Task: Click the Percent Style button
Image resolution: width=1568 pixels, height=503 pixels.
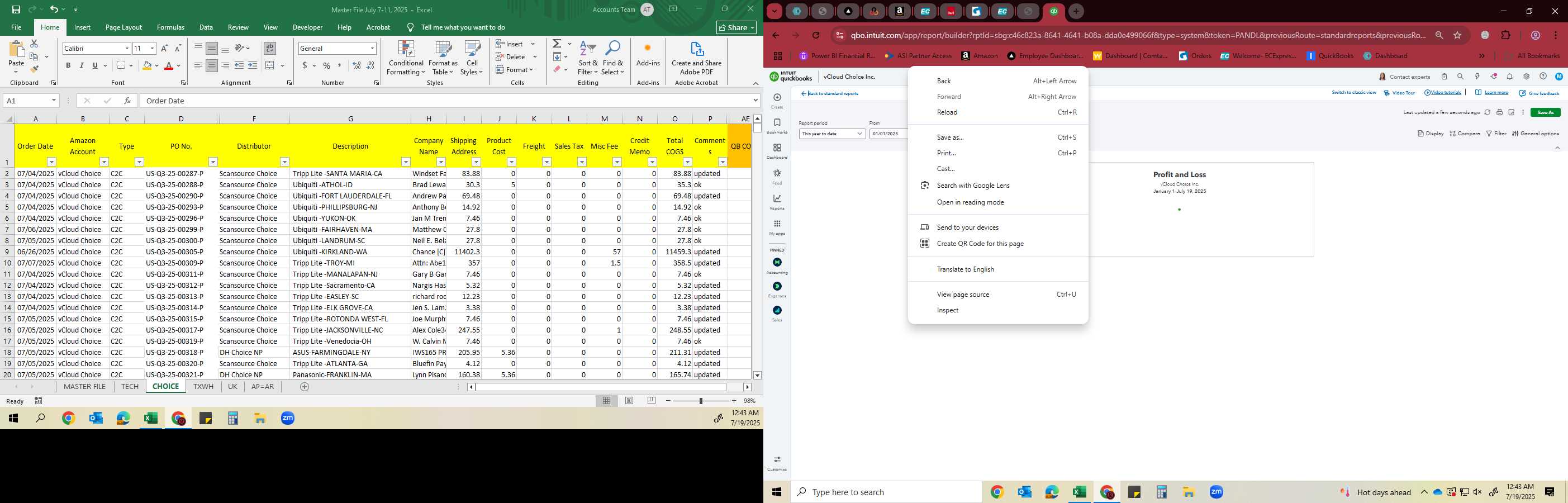Action: point(327,65)
